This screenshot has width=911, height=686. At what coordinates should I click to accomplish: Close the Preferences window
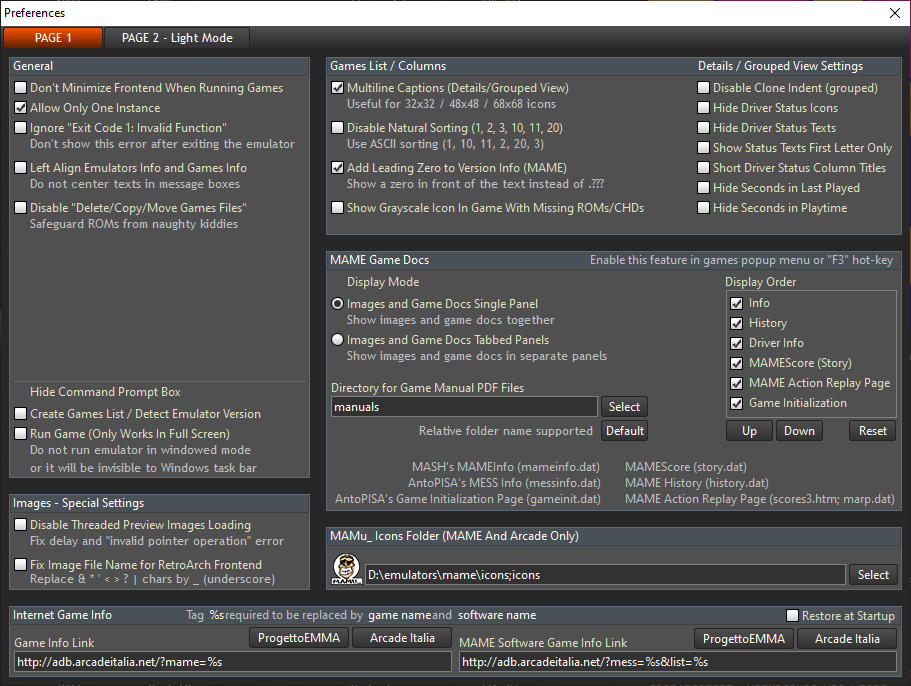[894, 13]
